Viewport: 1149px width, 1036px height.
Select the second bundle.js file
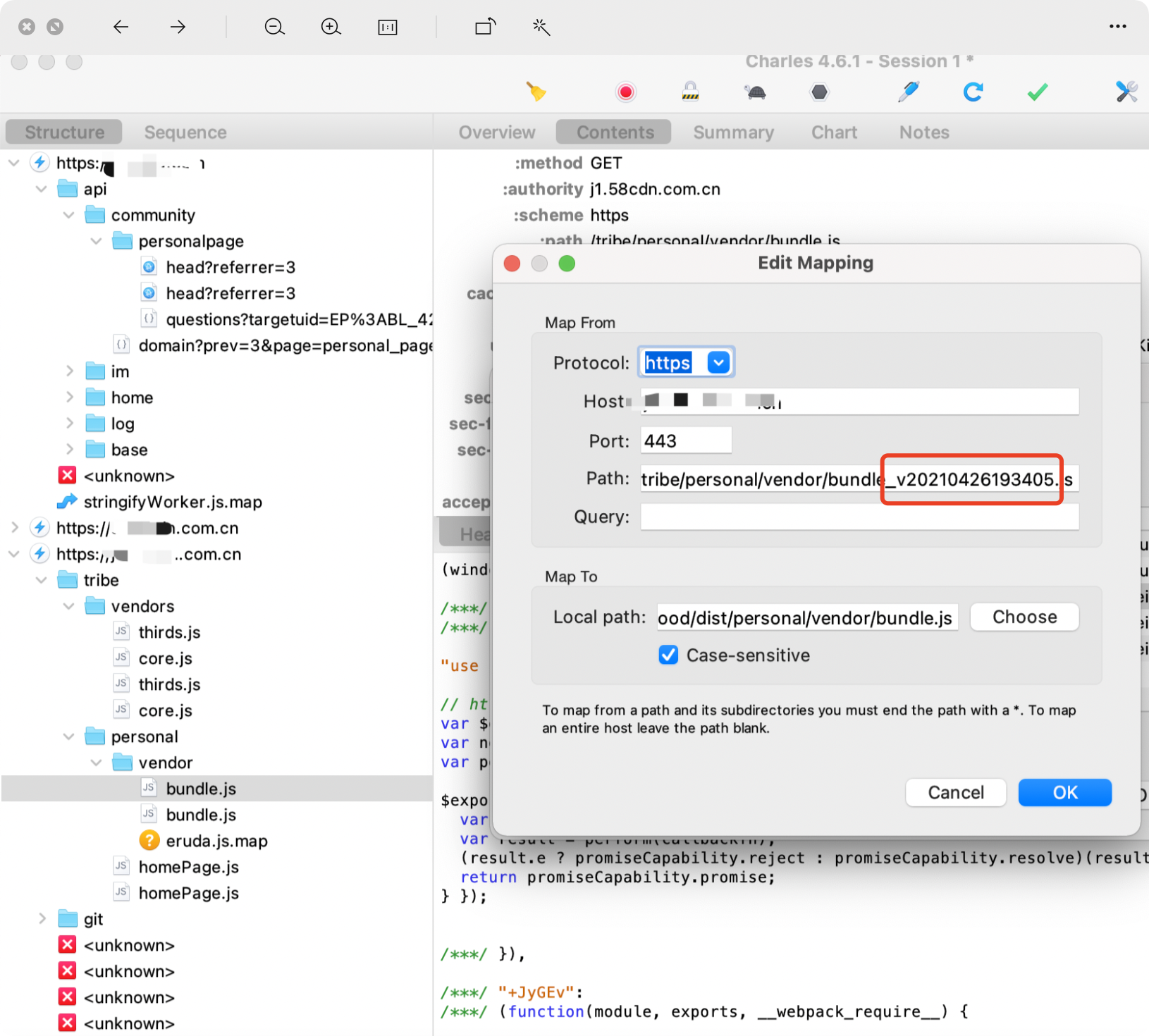click(201, 815)
